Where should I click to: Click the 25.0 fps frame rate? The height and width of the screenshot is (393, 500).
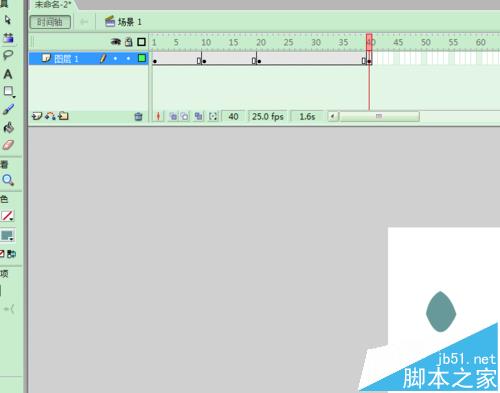pos(268,116)
